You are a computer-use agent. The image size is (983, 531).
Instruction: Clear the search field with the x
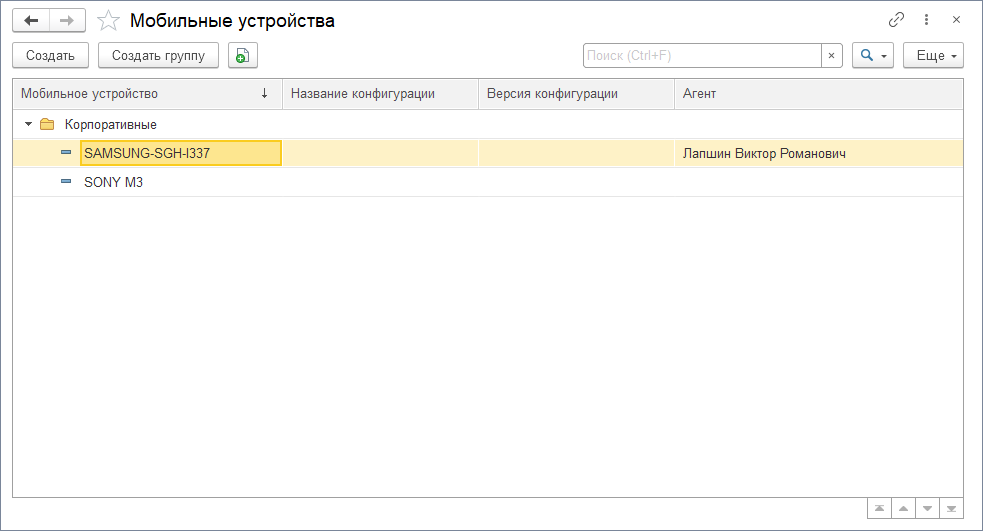click(x=831, y=56)
